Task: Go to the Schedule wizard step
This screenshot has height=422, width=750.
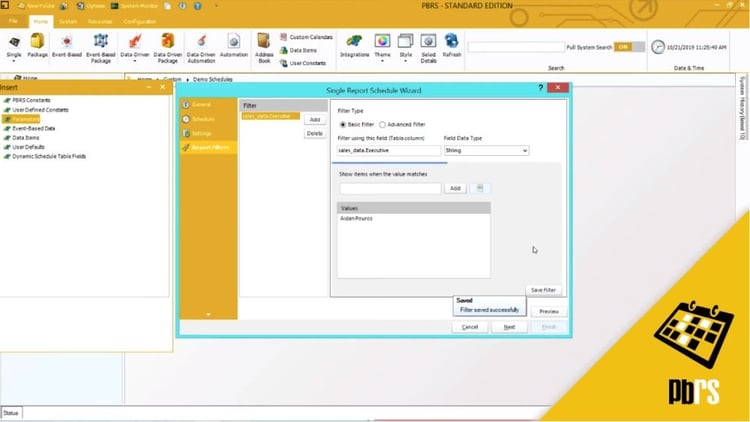Action: click(x=208, y=119)
